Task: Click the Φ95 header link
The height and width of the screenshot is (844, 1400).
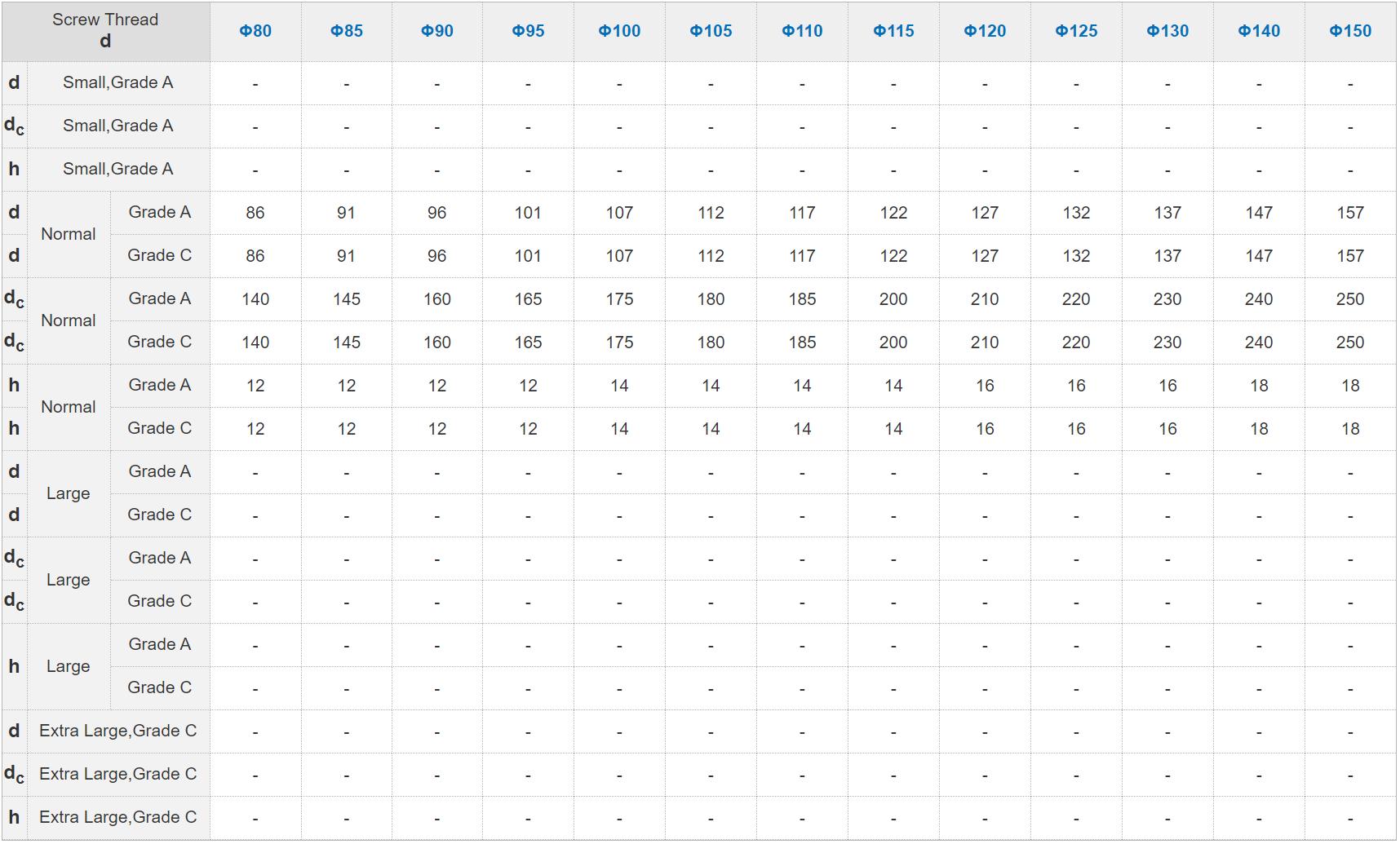Action: tap(528, 31)
